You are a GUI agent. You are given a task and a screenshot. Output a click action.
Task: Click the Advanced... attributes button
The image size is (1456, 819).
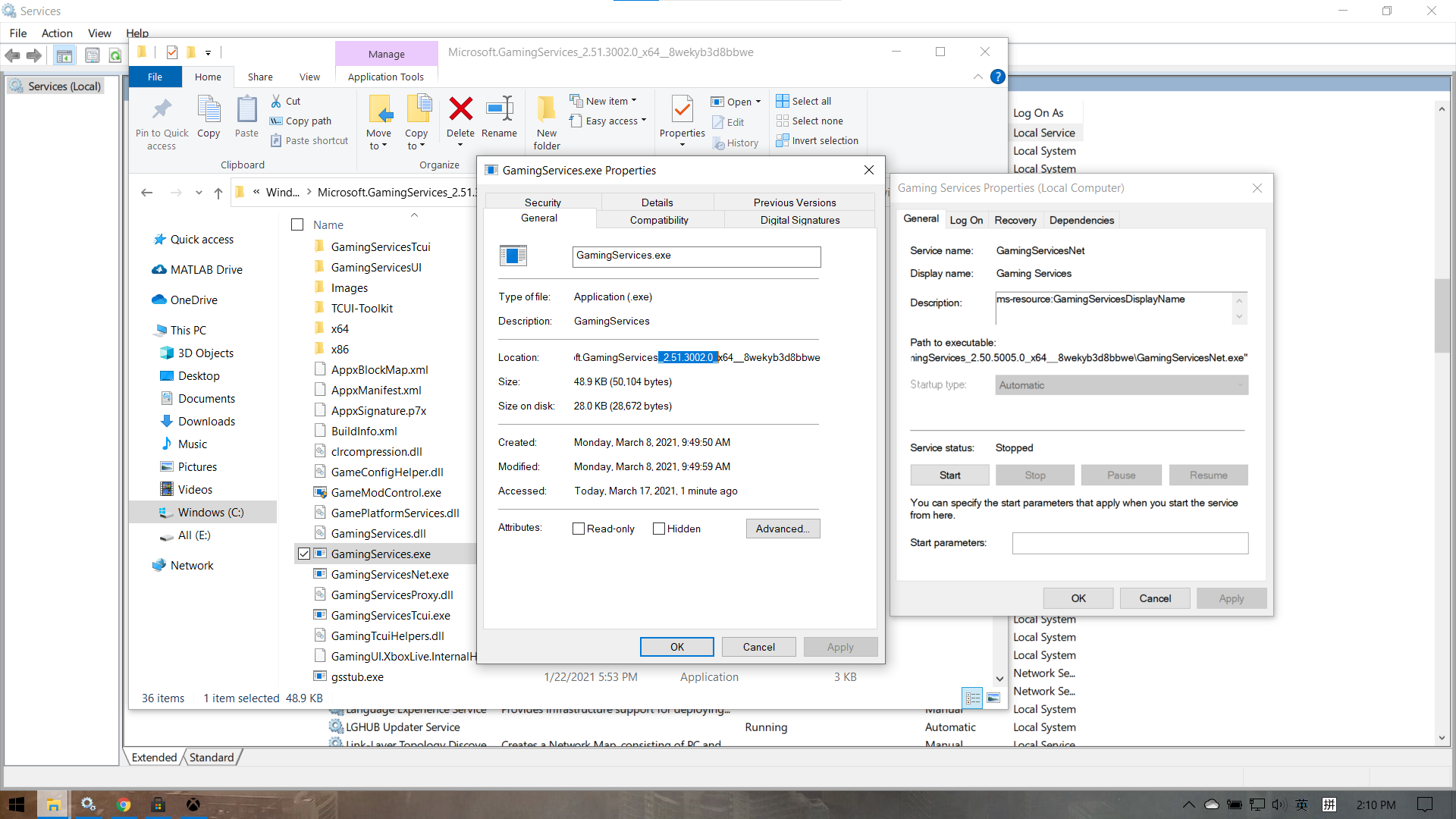(783, 529)
